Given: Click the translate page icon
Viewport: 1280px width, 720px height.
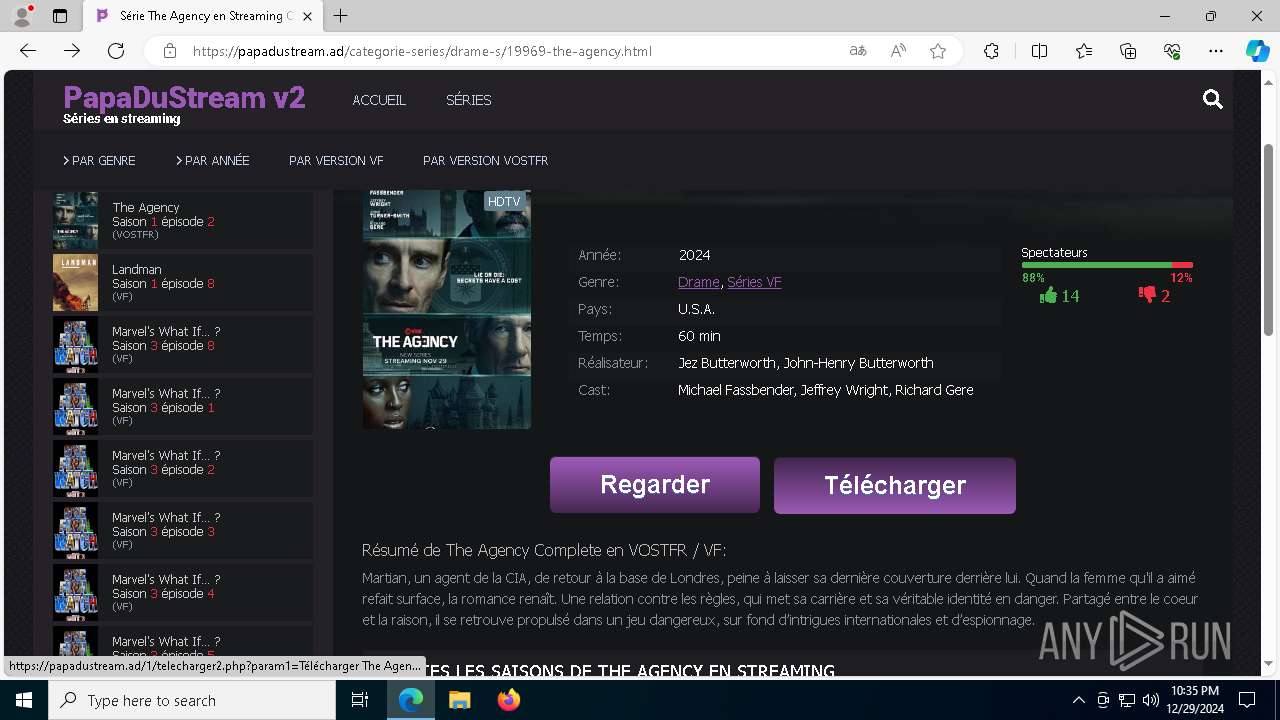Looking at the screenshot, I should (x=858, y=51).
